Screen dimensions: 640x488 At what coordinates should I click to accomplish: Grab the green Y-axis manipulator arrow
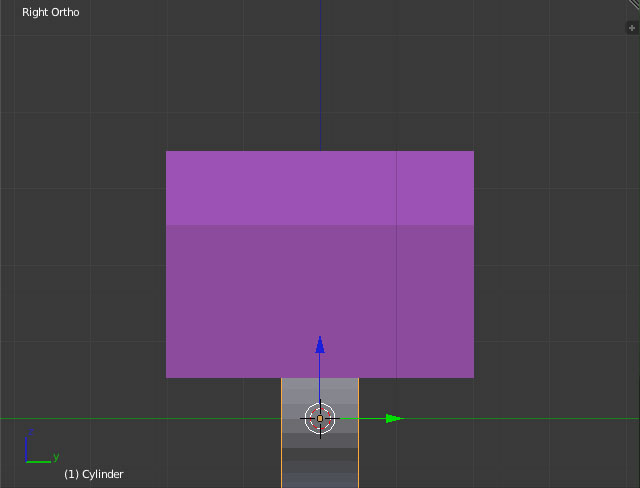point(393,418)
